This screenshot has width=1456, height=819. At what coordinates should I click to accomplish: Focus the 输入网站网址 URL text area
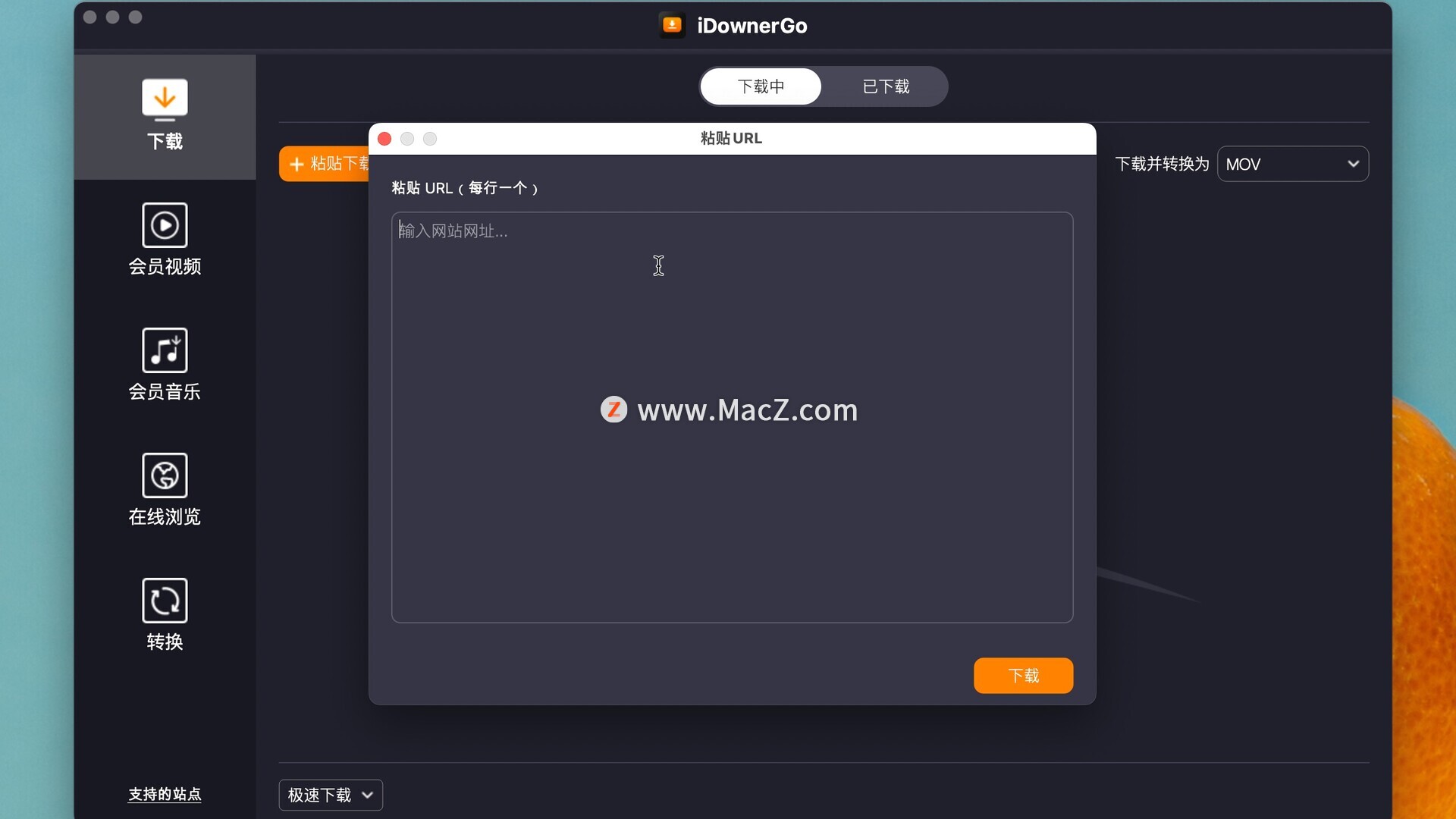tap(732, 417)
